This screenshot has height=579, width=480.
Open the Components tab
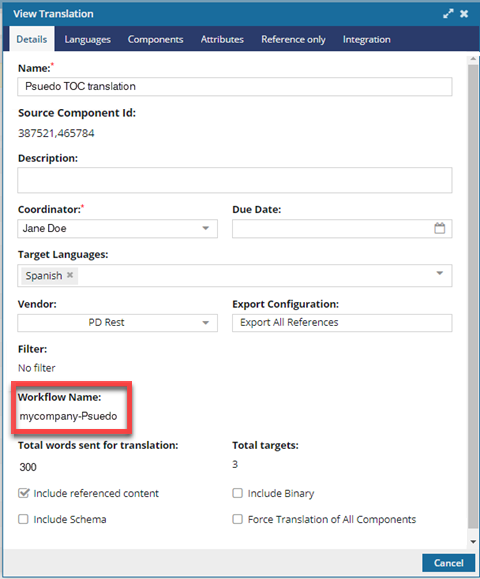[155, 40]
